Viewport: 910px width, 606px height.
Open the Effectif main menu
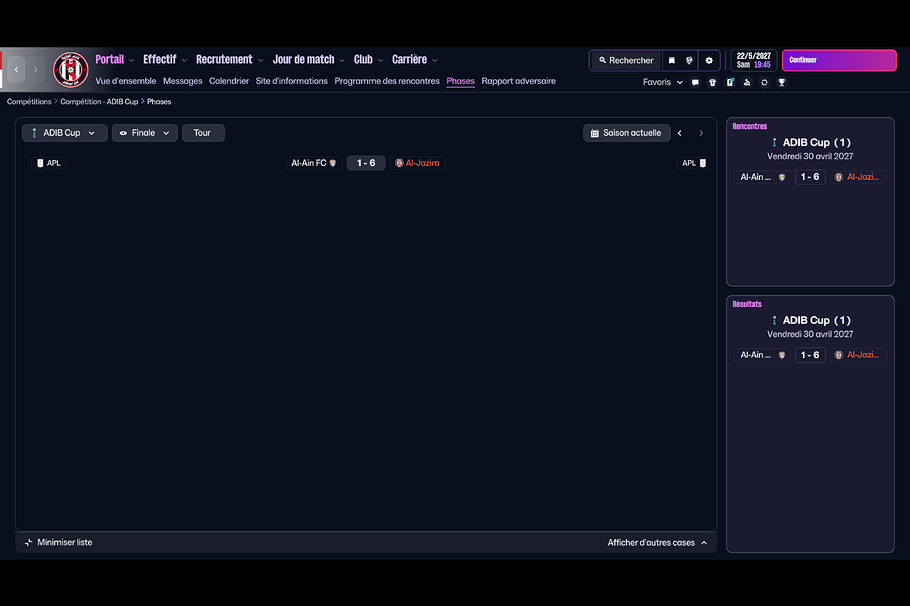pyautogui.click(x=160, y=59)
